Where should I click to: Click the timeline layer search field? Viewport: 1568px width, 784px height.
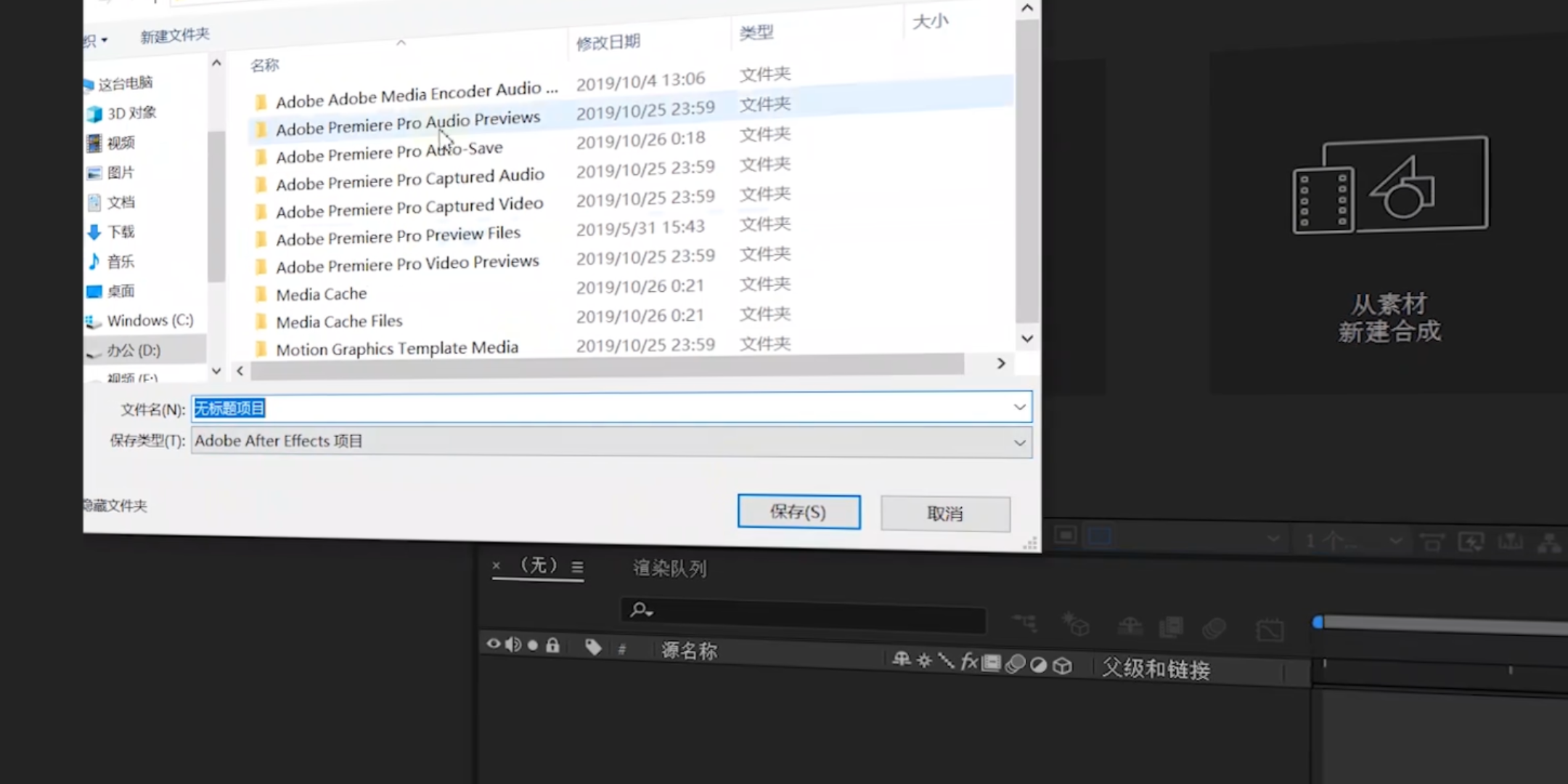coord(803,614)
